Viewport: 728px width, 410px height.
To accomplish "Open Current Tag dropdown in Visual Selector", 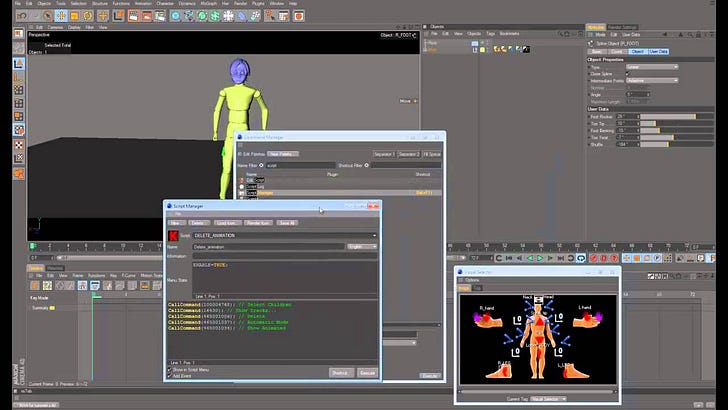I will point(548,399).
